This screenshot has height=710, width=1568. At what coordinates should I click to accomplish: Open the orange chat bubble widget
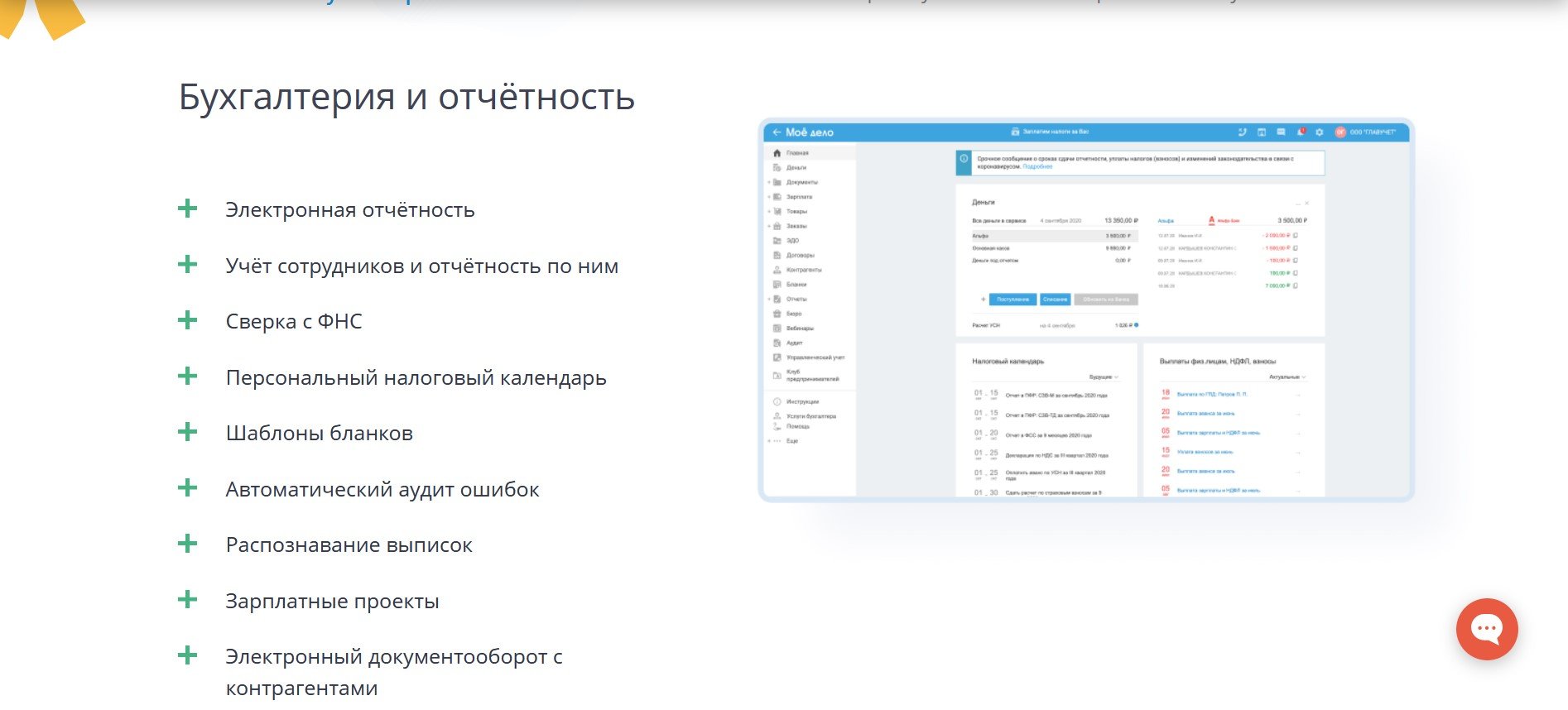[x=1486, y=629]
